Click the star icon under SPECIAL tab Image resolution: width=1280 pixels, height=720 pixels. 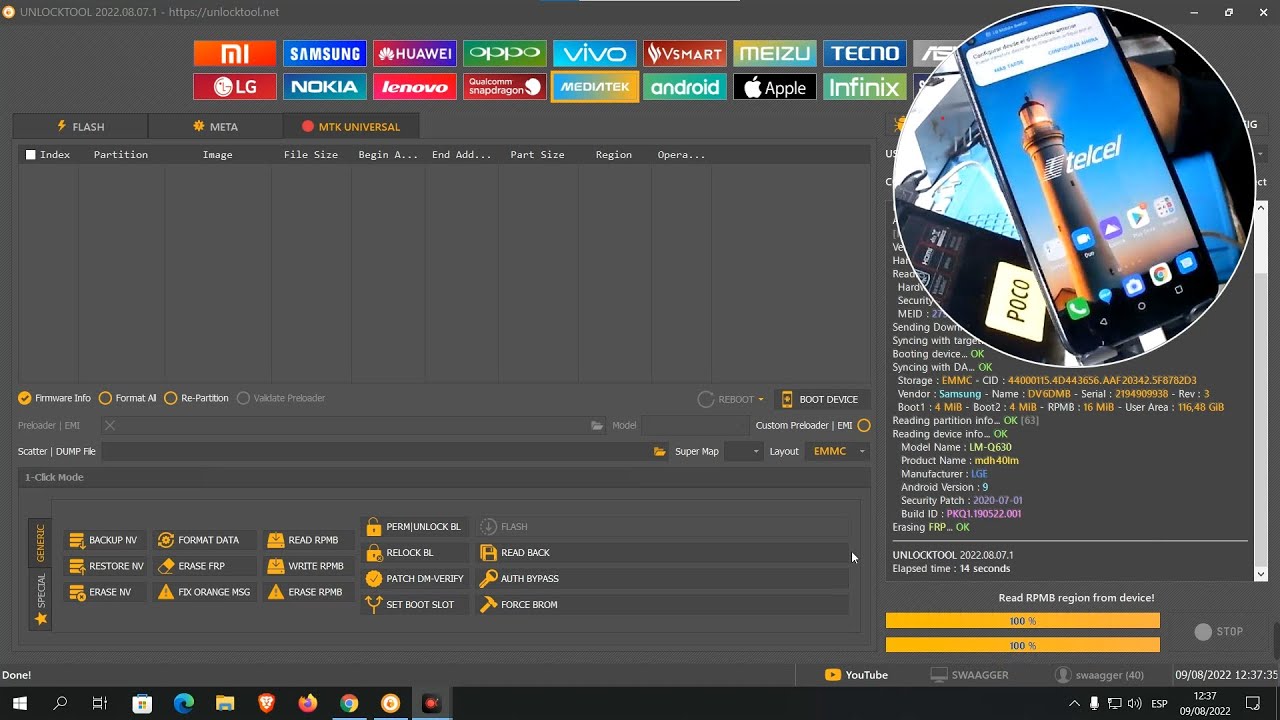[41, 619]
